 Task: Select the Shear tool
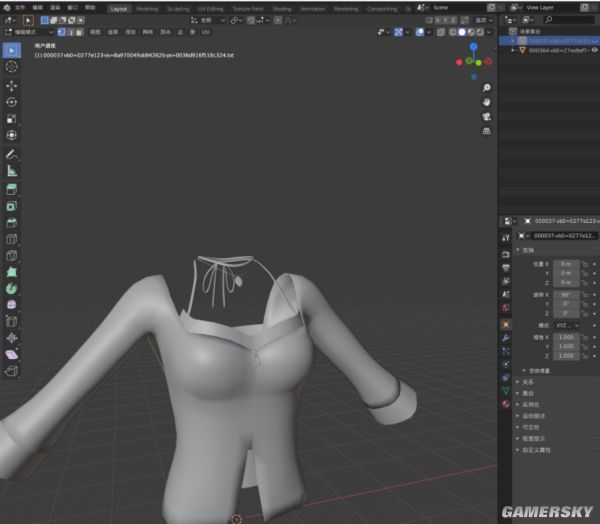12,354
